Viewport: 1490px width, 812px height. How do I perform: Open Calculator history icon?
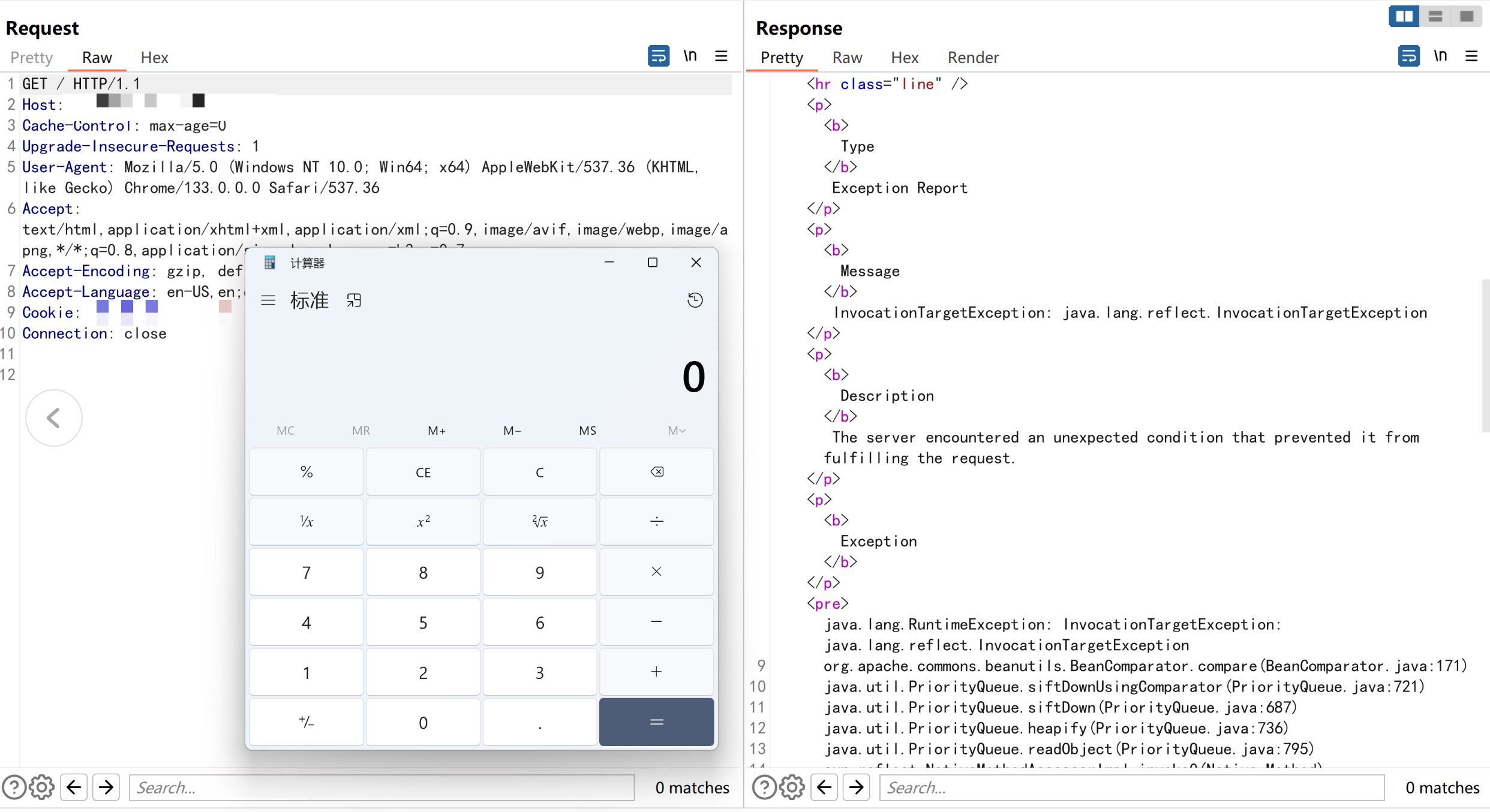695,300
